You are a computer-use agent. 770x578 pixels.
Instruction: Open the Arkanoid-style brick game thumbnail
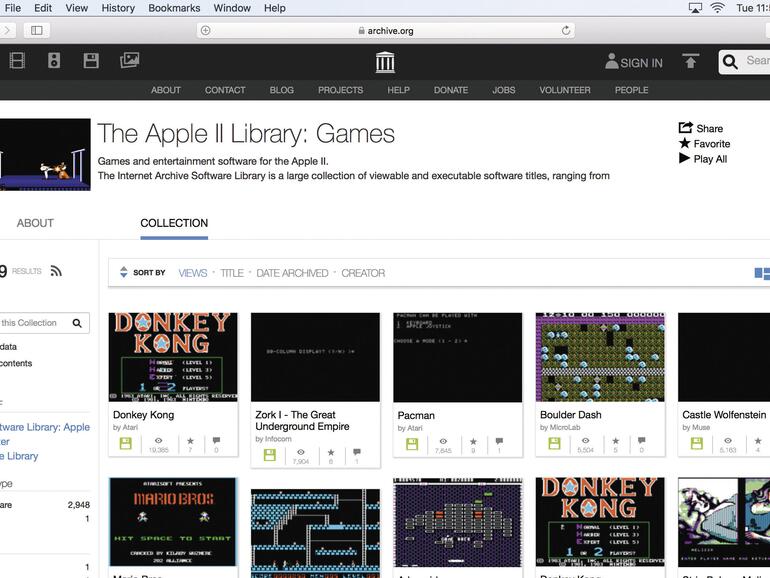[458, 522]
